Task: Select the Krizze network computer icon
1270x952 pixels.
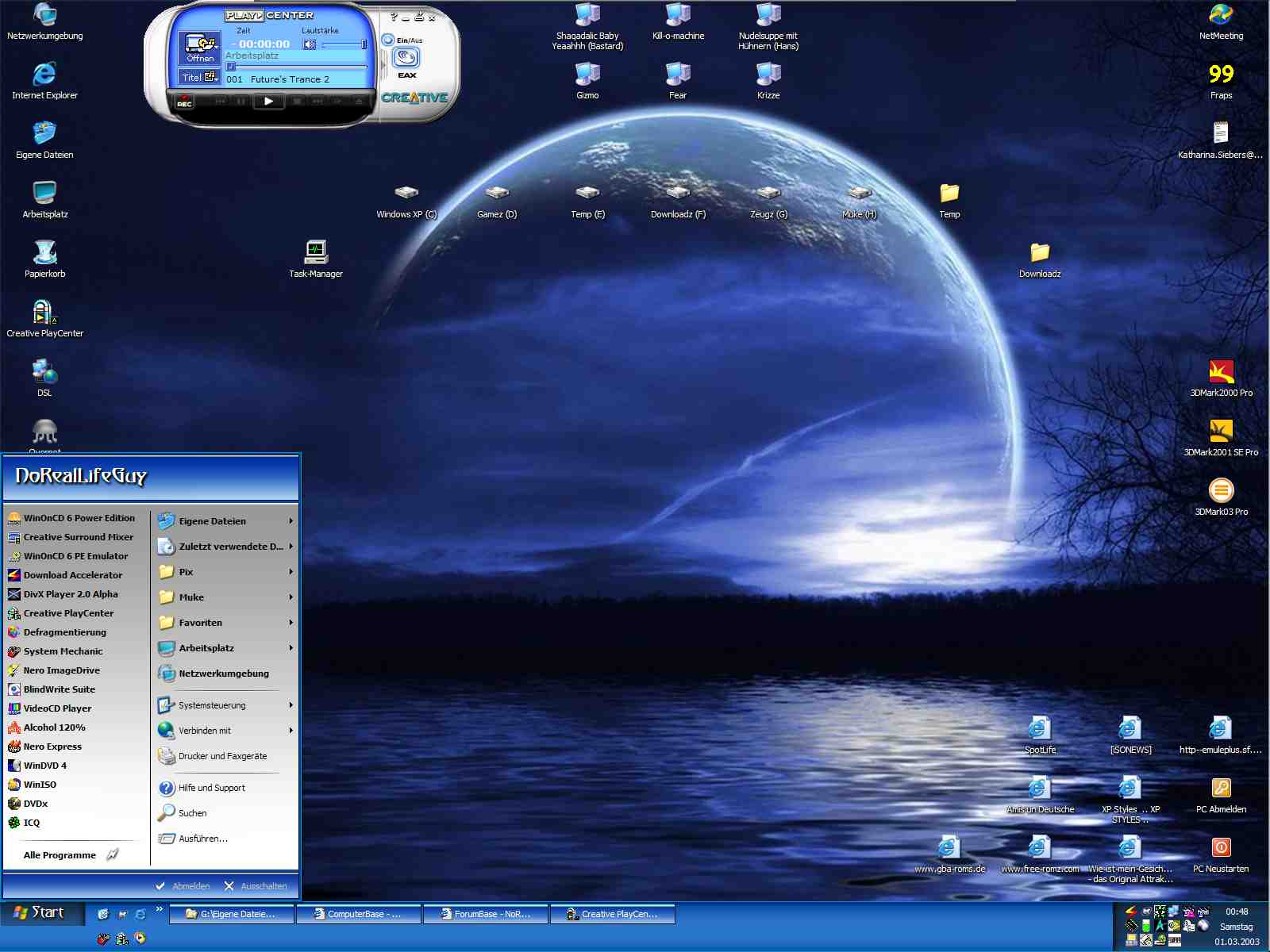Action: tap(768, 81)
